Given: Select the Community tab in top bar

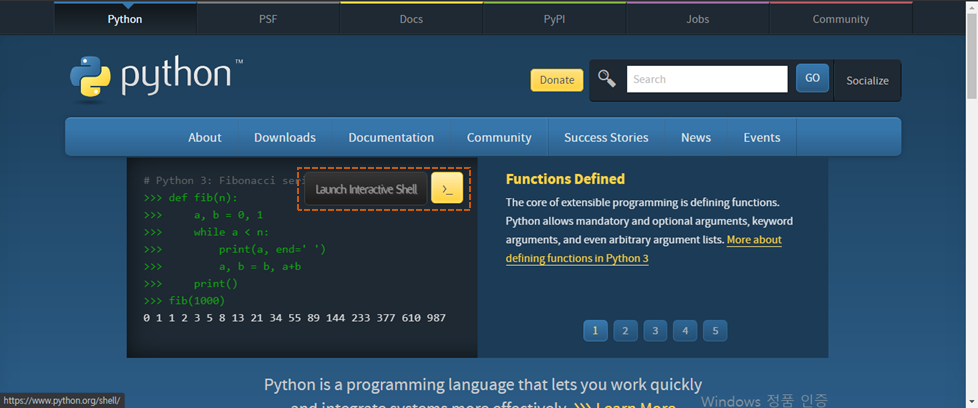Looking at the screenshot, I should pyautogui.click(x=841, y=19).
